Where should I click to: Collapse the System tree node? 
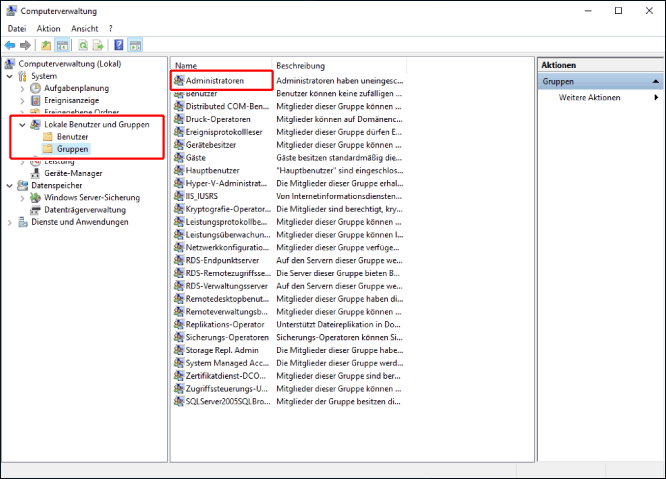10,76
